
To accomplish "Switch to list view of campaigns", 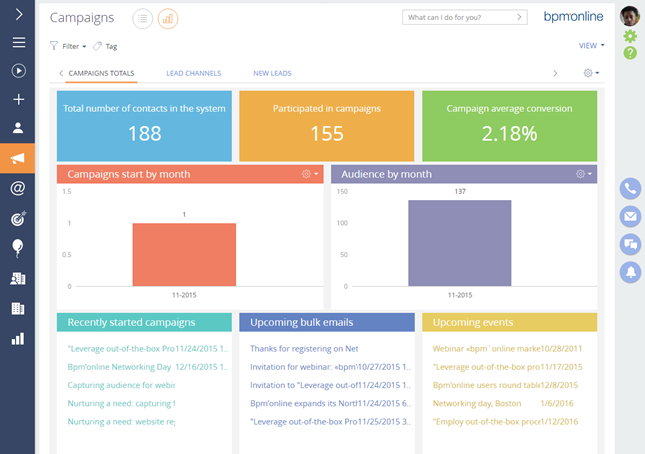I will tap(143, 18).
